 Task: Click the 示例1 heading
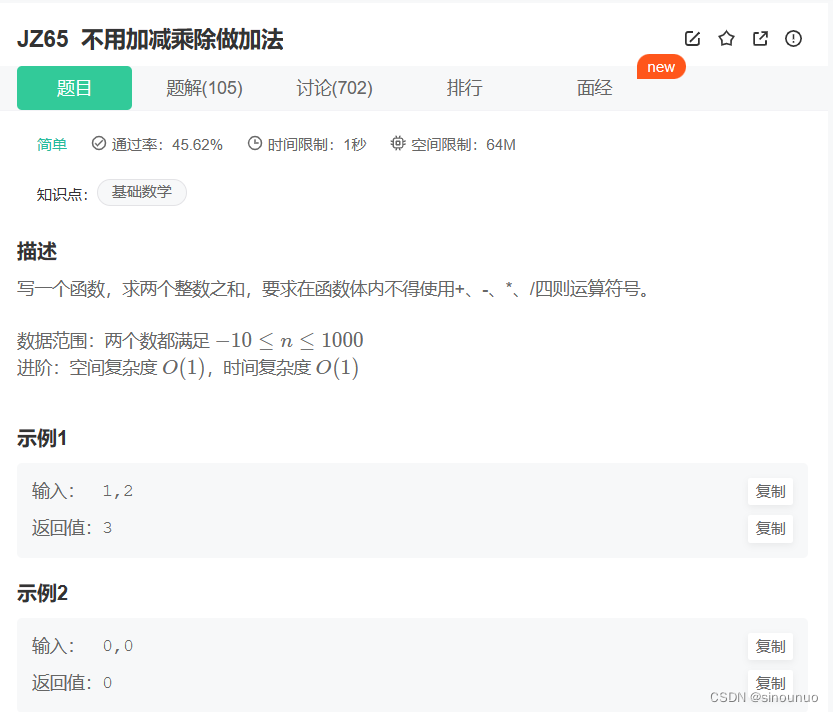[x=42, y=438]
